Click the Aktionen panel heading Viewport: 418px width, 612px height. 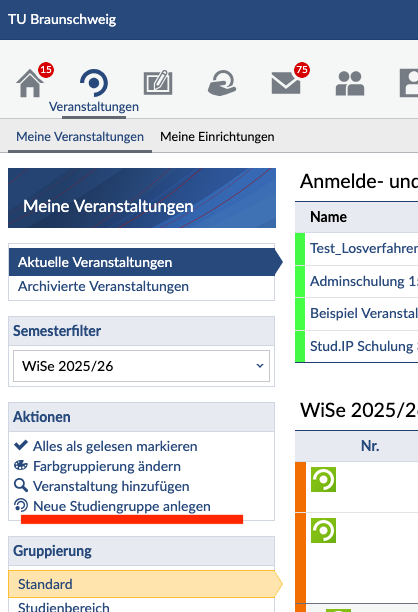(42, 417)
